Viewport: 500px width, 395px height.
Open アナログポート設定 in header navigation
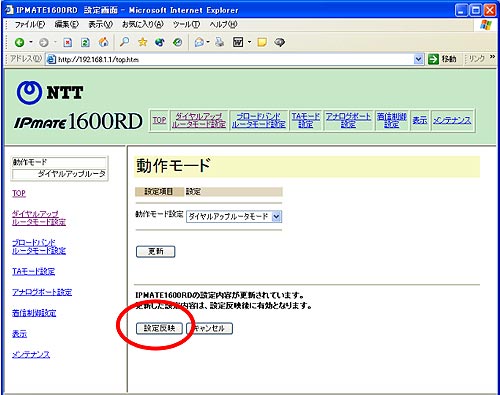tap(348, 120)
